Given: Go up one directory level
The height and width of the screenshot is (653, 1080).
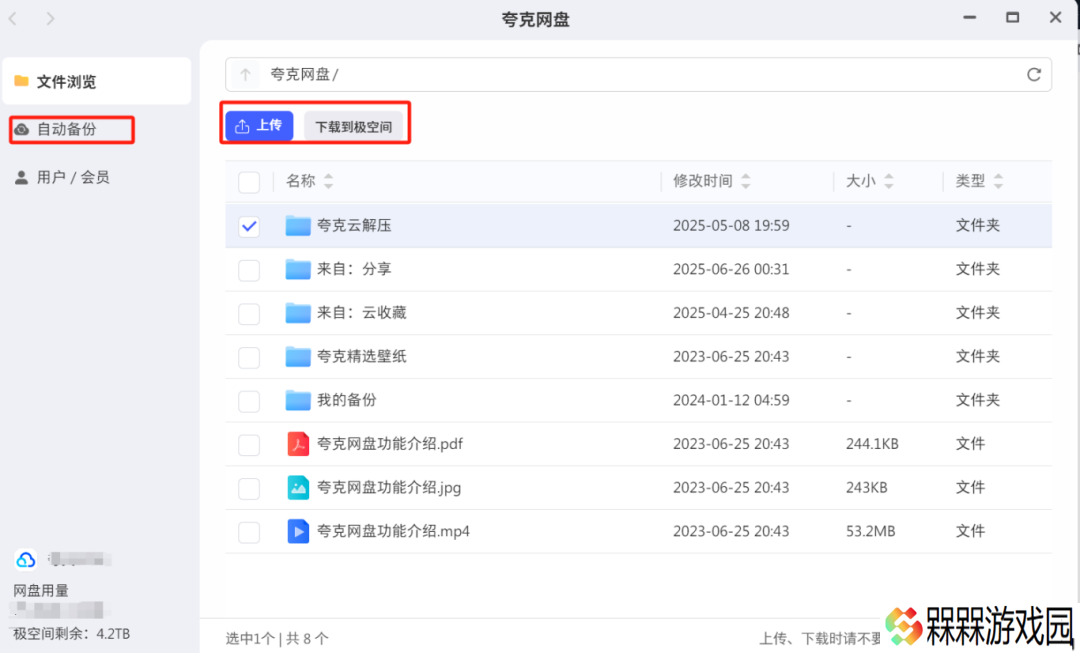Looking at the screenshot, I should coord(245,74).
